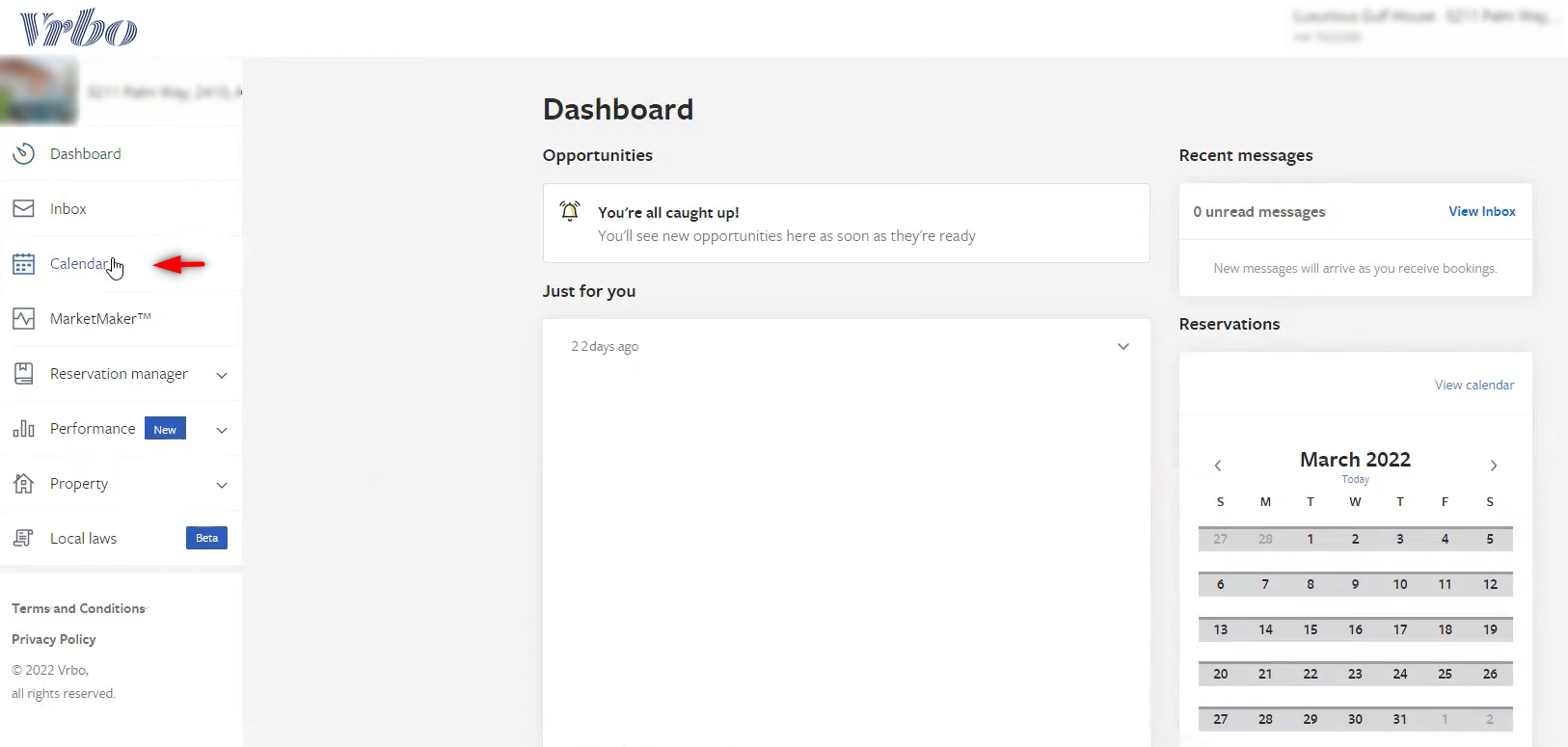The height and width of the screenshot is (747, 1568).
Task: Click the '0 unread messages' text
Action: tap(1259, 212)
